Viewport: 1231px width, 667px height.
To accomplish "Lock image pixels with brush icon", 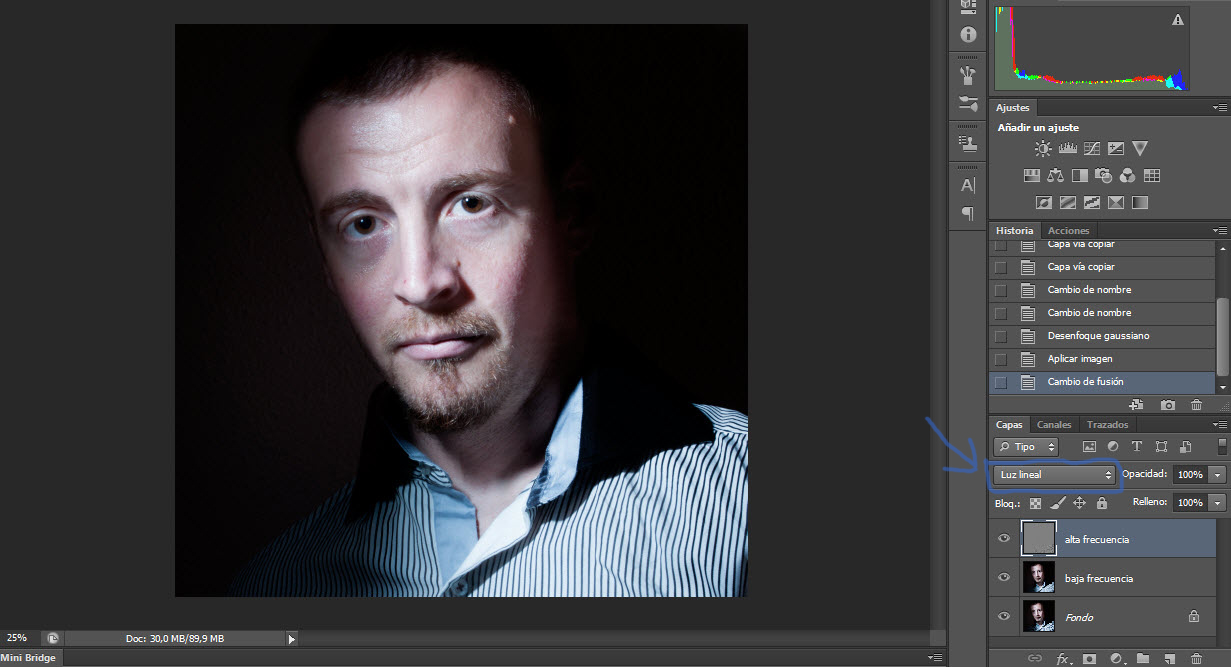I will 1057,503.
